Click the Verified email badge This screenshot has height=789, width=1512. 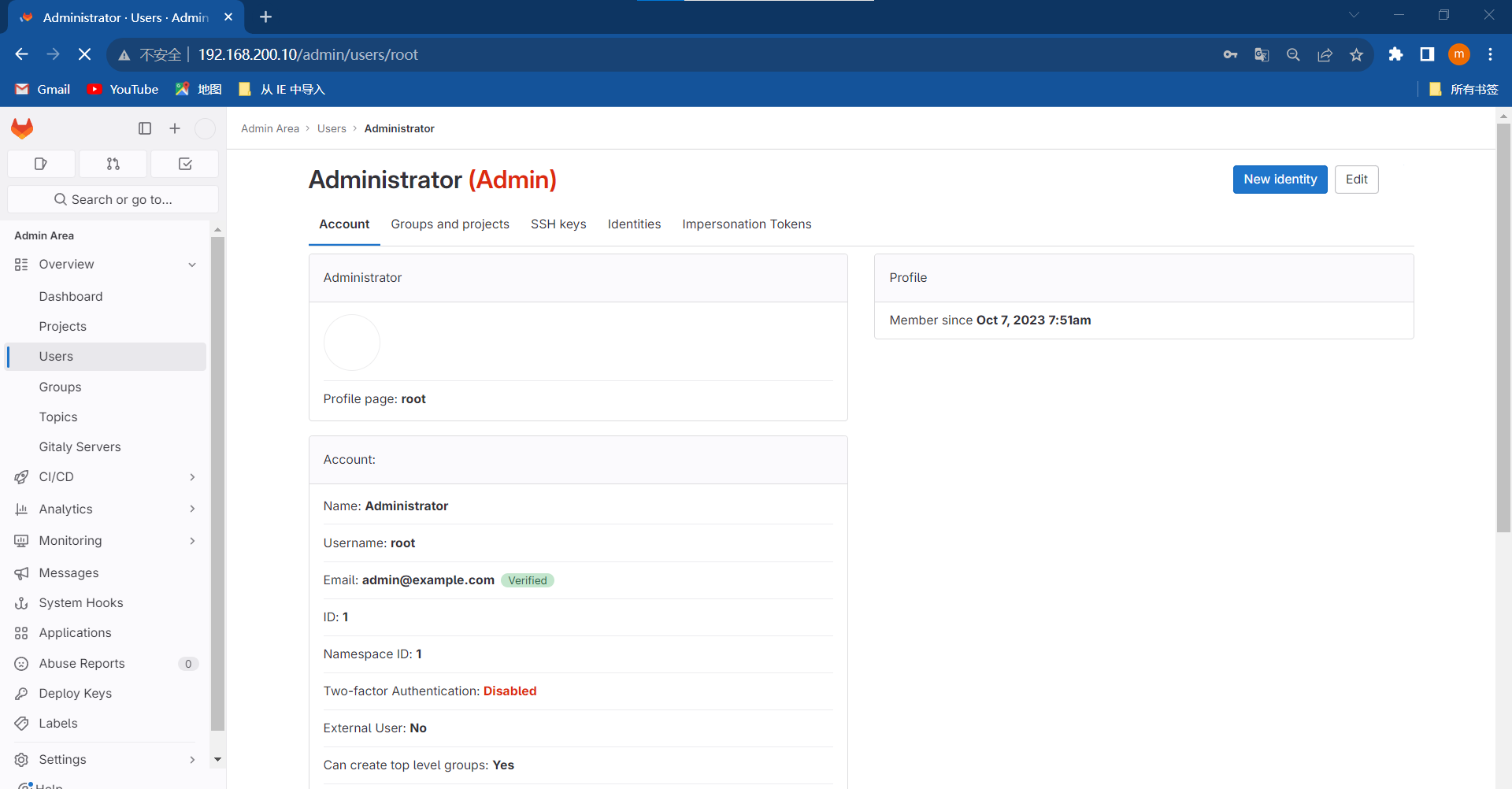click(x=527, y=580)
